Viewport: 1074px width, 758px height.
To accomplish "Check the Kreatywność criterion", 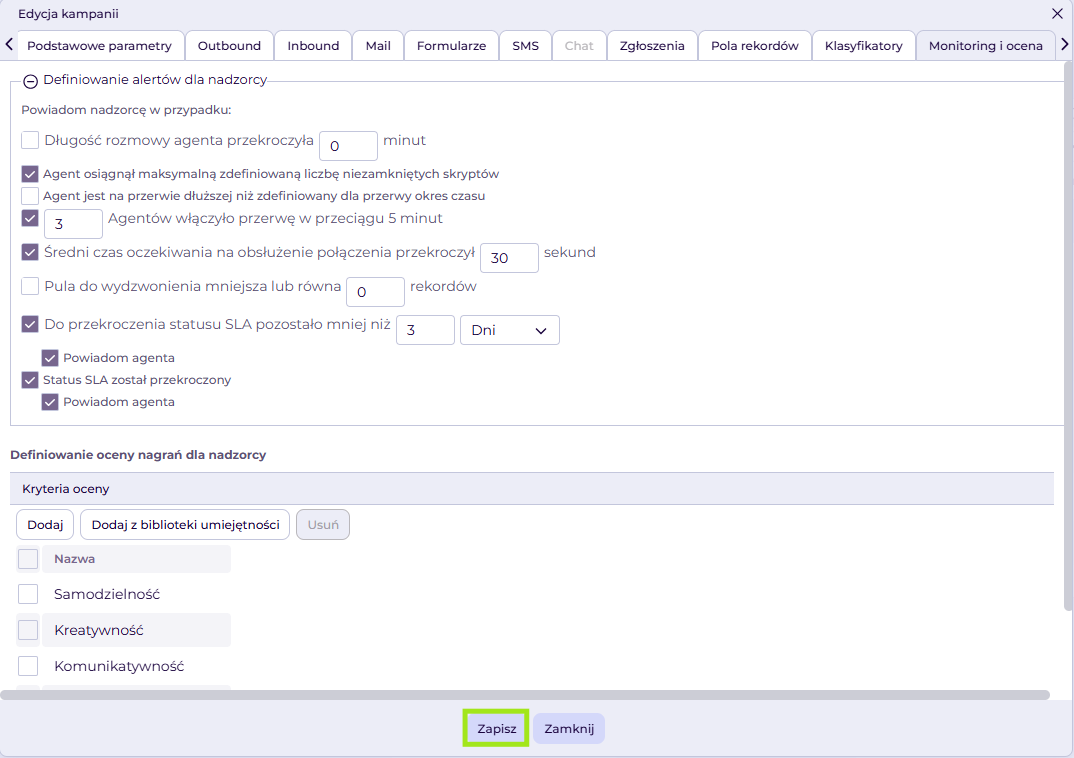I will [x=28, y=630].
